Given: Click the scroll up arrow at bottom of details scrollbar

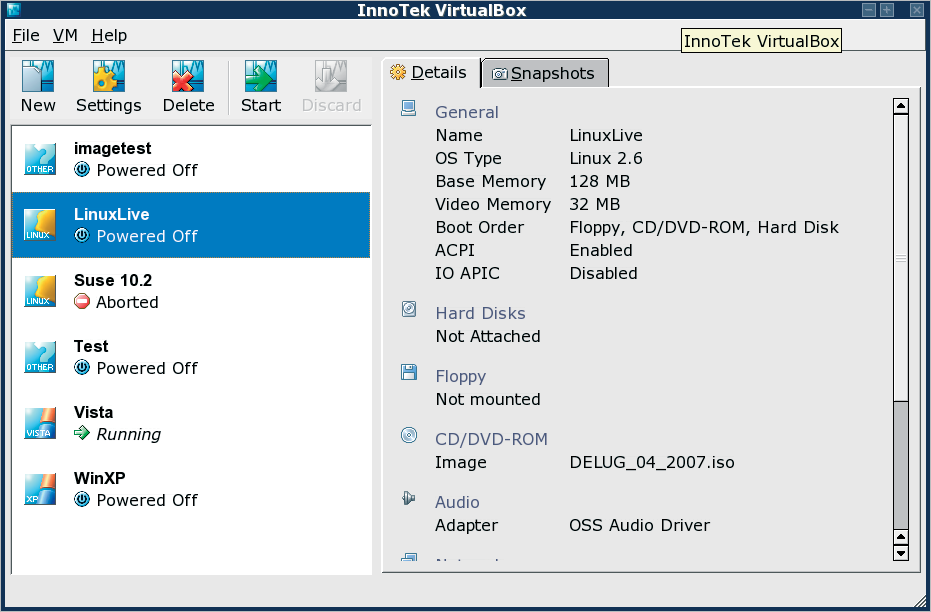Looking at the screenshot, I should (x=901, y=537).
